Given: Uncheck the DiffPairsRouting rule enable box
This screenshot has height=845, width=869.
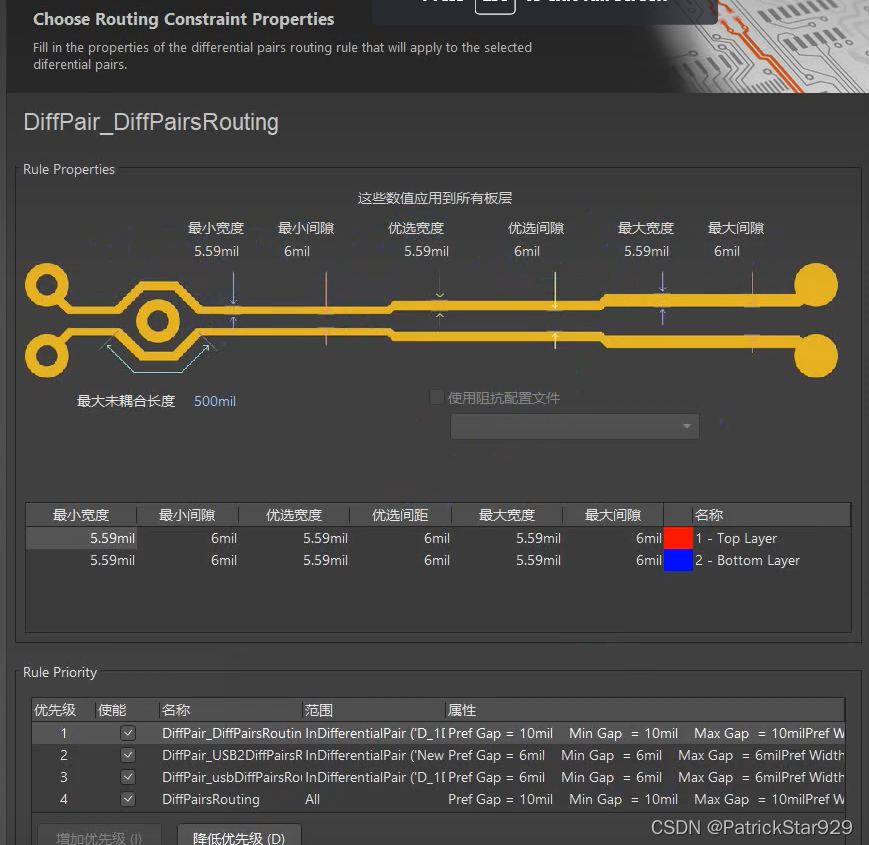Looking at the screenshot, I should point(128,799).
